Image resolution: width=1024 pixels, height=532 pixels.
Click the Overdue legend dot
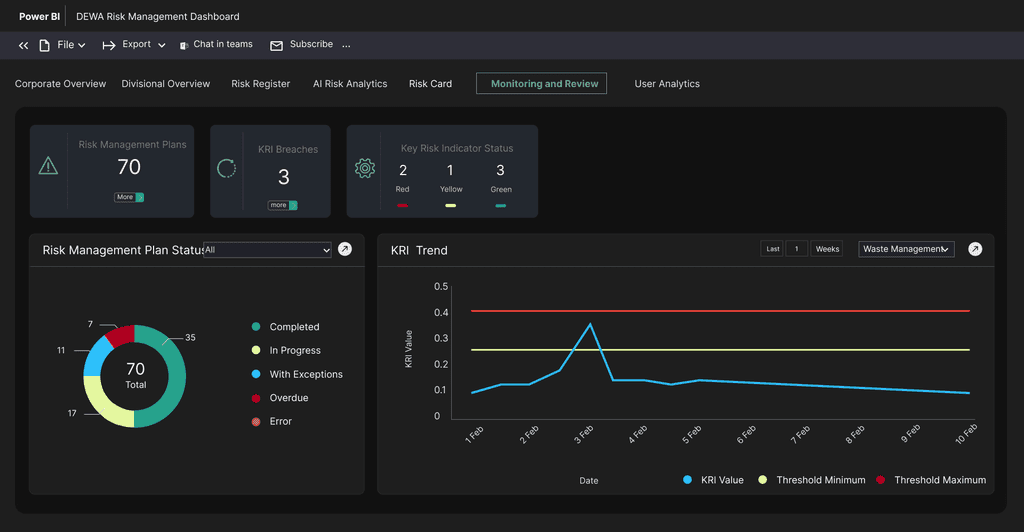click(256, 398)
